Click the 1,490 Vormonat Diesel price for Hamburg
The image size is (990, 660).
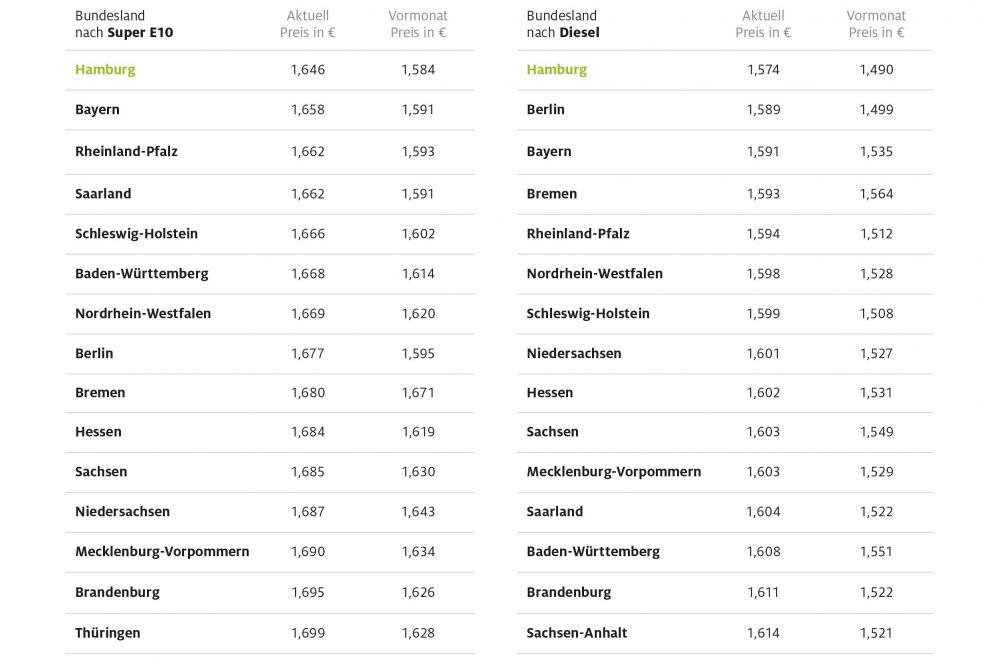pyautogui.click(x=876, y=70)
